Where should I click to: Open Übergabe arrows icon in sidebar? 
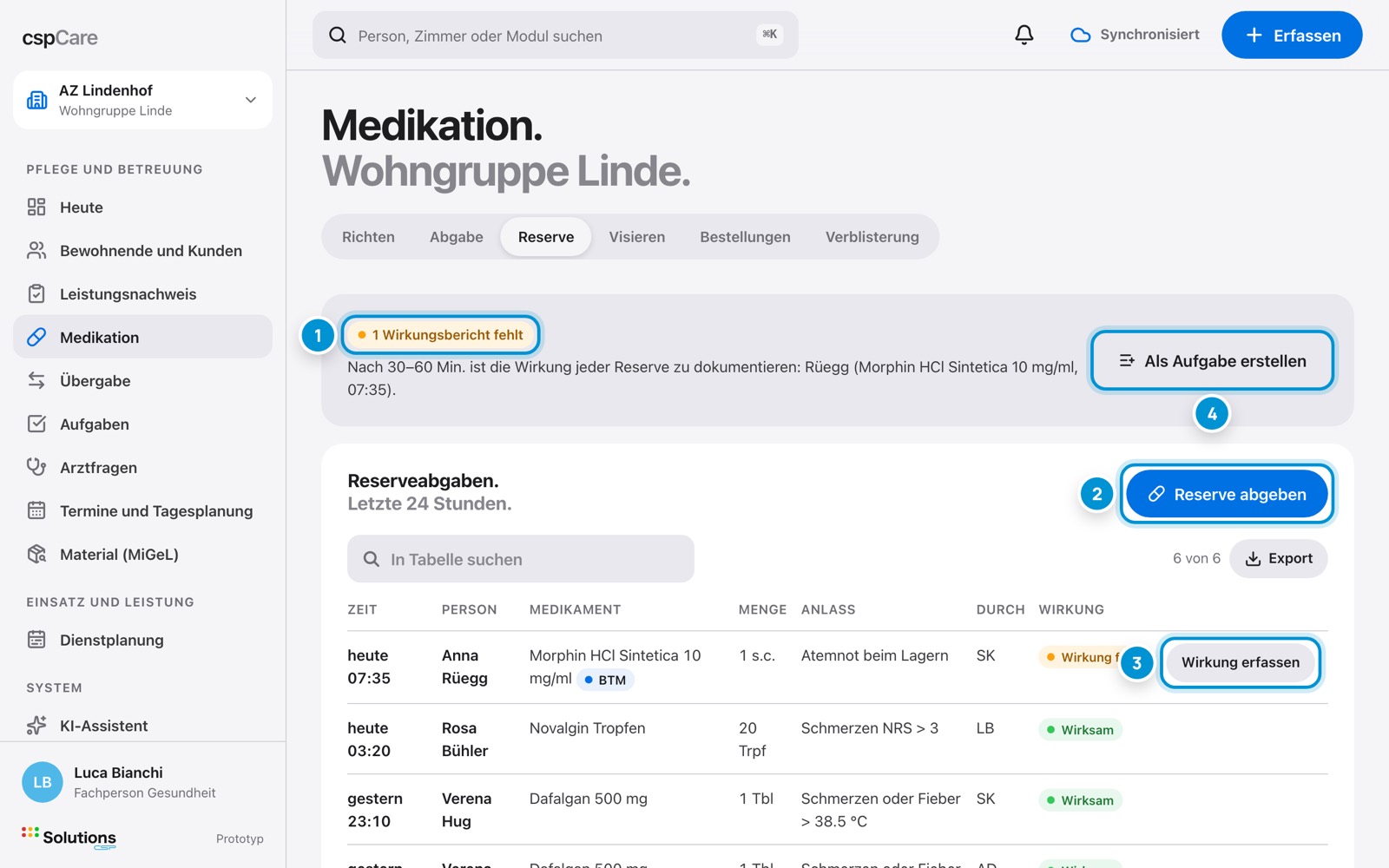[x=36, y=380]
